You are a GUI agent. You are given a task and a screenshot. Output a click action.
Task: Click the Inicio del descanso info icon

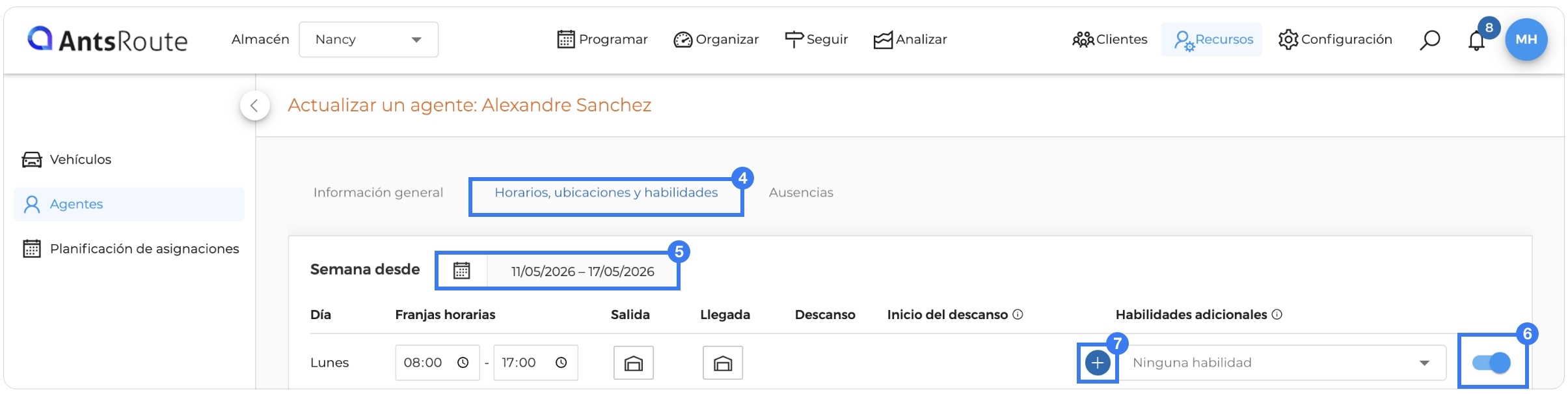point(1018,315)
